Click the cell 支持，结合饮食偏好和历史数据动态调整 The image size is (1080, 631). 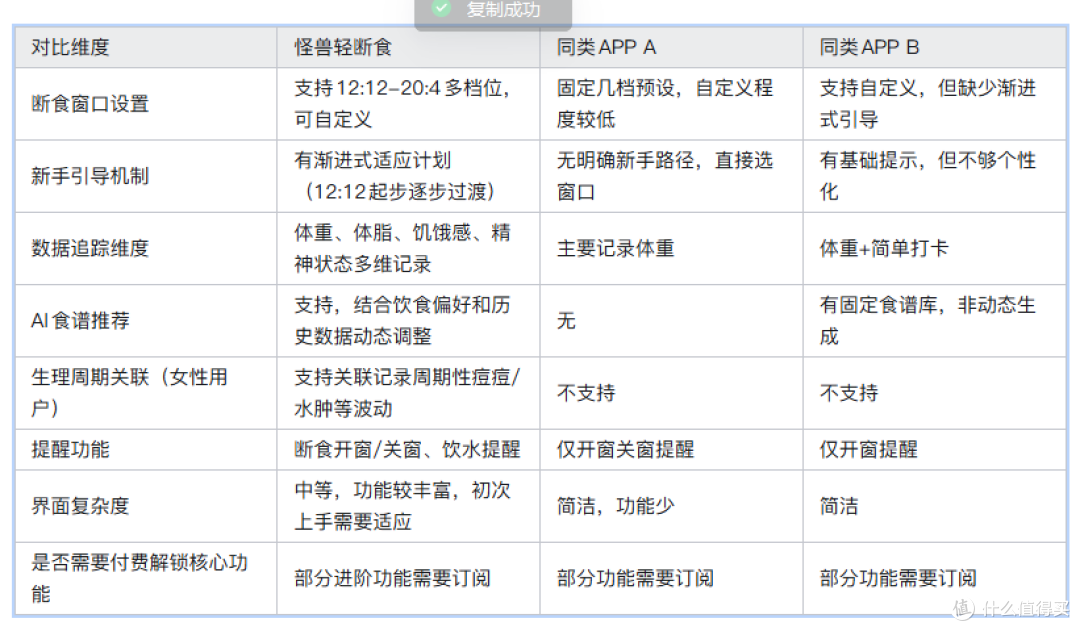(x=408, y=321)
